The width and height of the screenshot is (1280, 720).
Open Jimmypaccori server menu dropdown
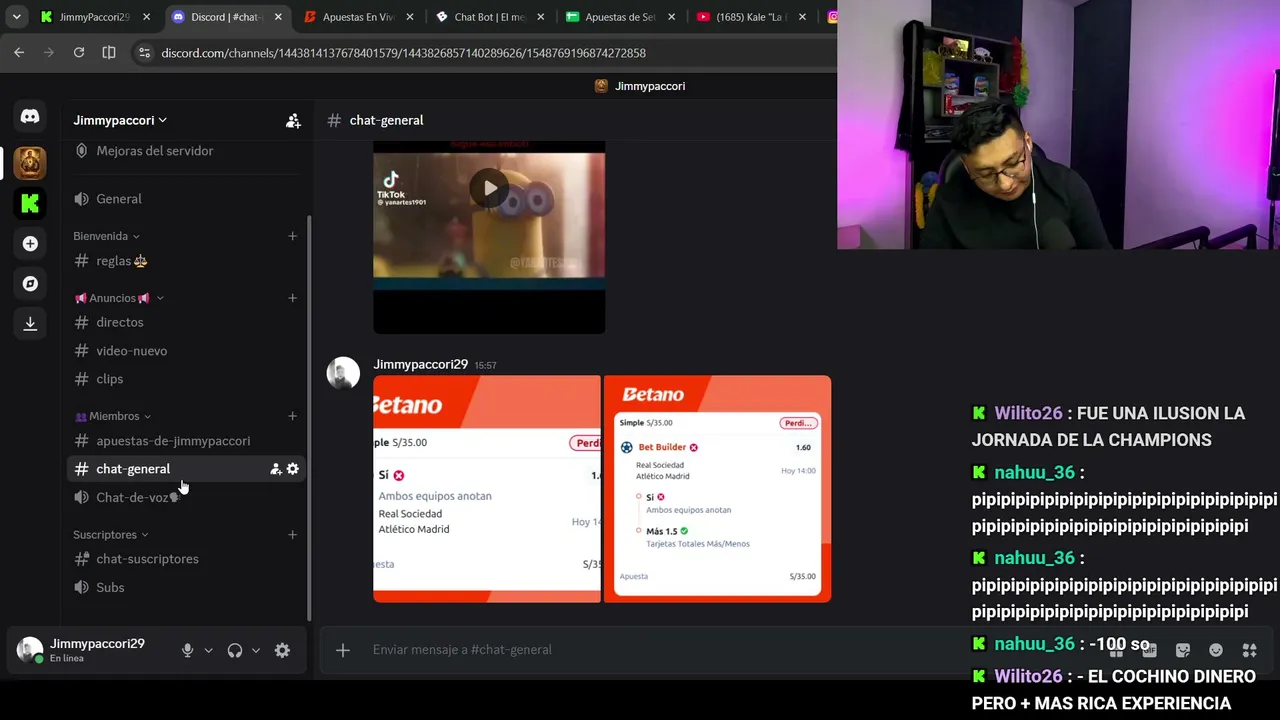[120, 120]
